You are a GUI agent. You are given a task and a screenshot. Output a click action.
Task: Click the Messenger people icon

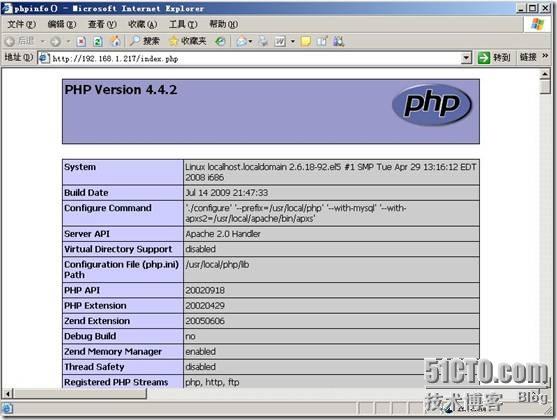tap(338, 42)
